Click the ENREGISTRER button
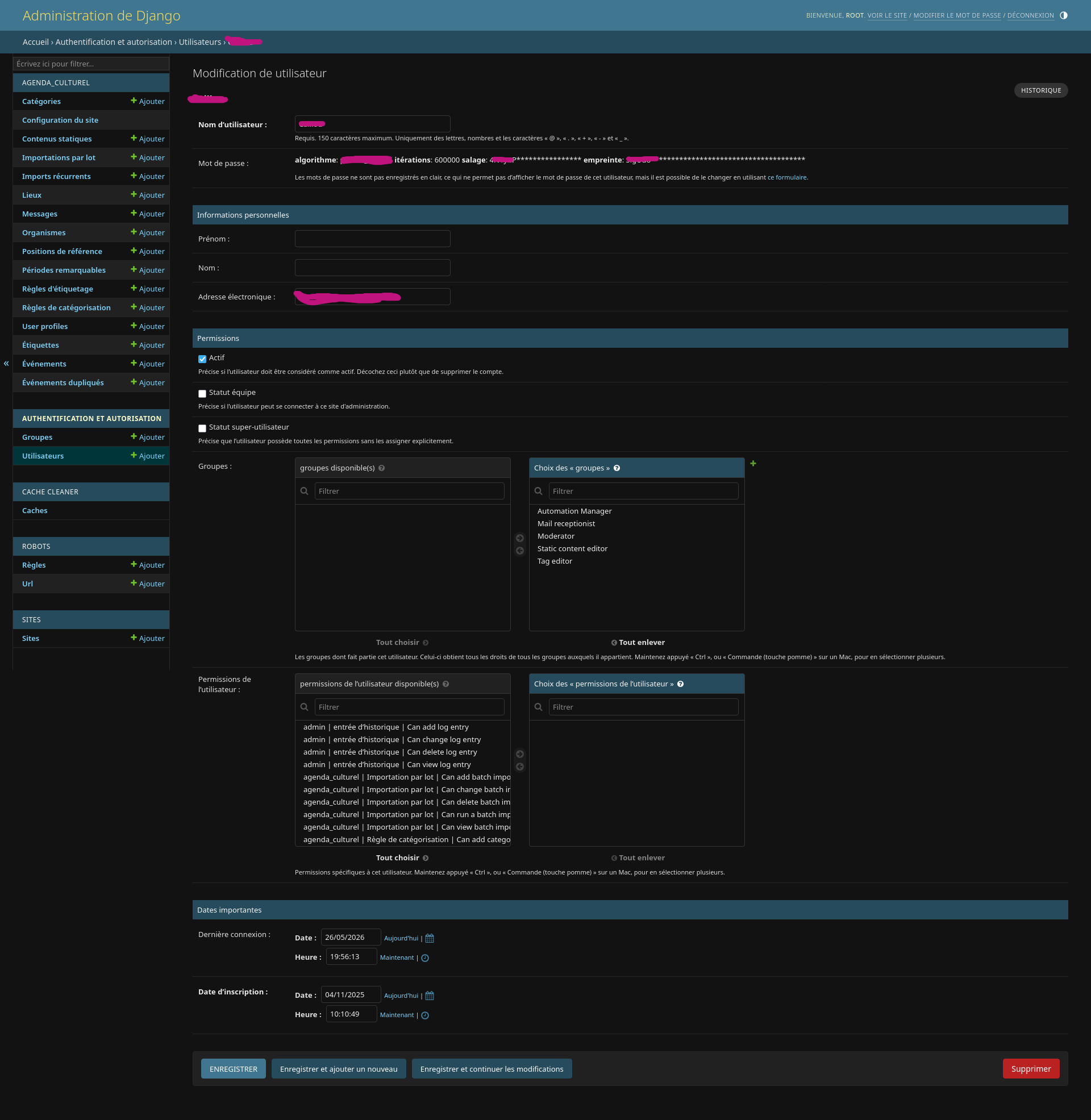 (x=233, y=1069)
